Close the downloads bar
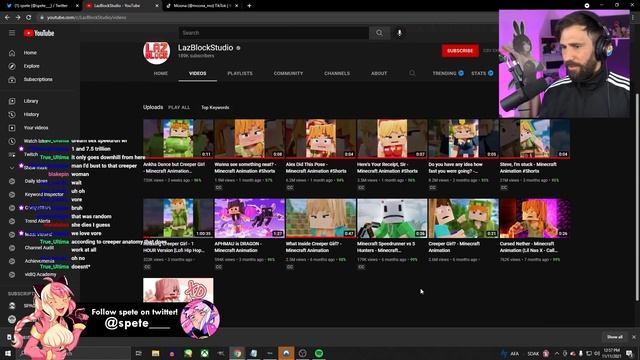This screenshot has width=640, height=360. [x=633, y=337]
